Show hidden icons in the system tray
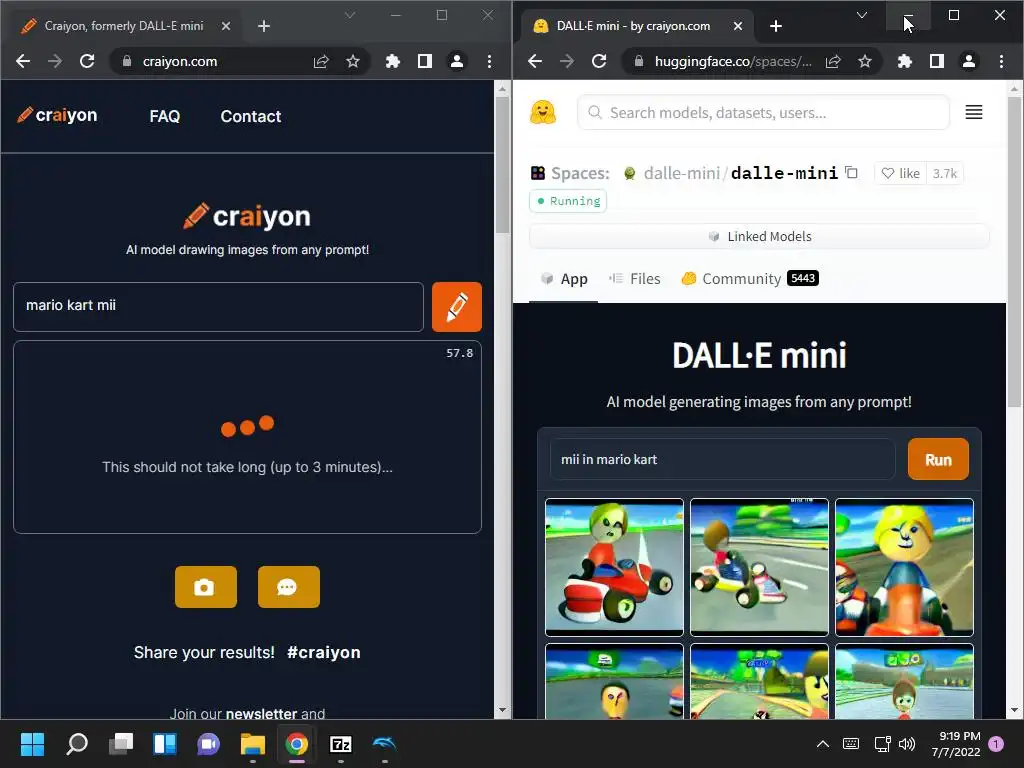Viewport: 1024px width, 768px height. tap(823, 744)
